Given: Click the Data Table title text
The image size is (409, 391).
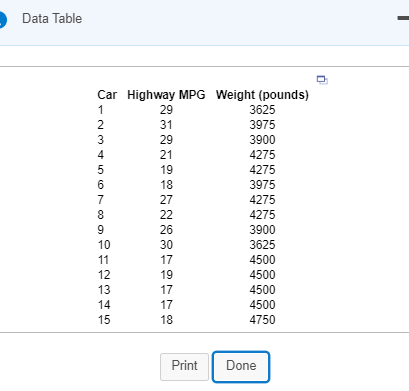Looking at the screenshot, I should [x=52, y=18].
